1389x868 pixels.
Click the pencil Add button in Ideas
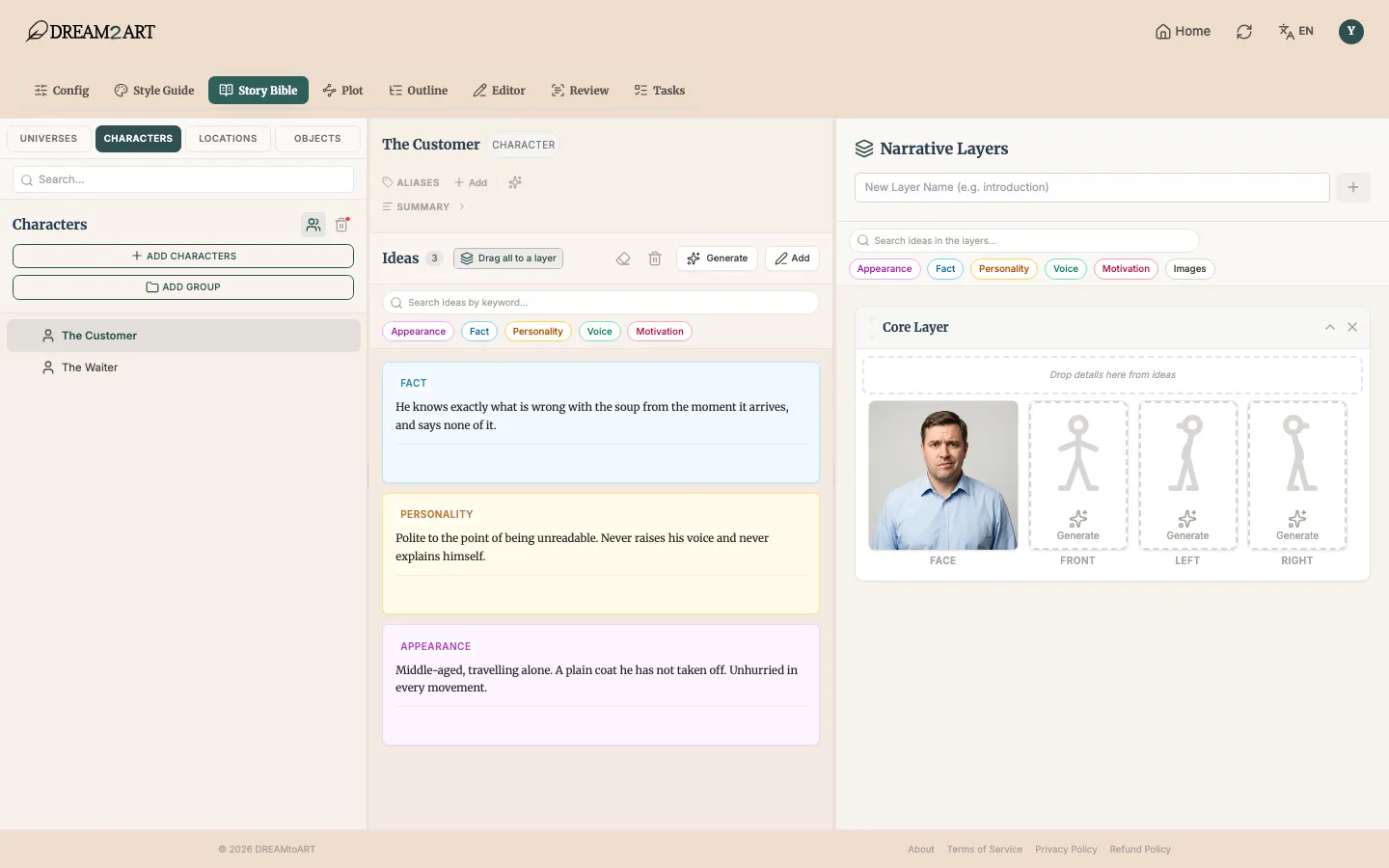(792, 258)
